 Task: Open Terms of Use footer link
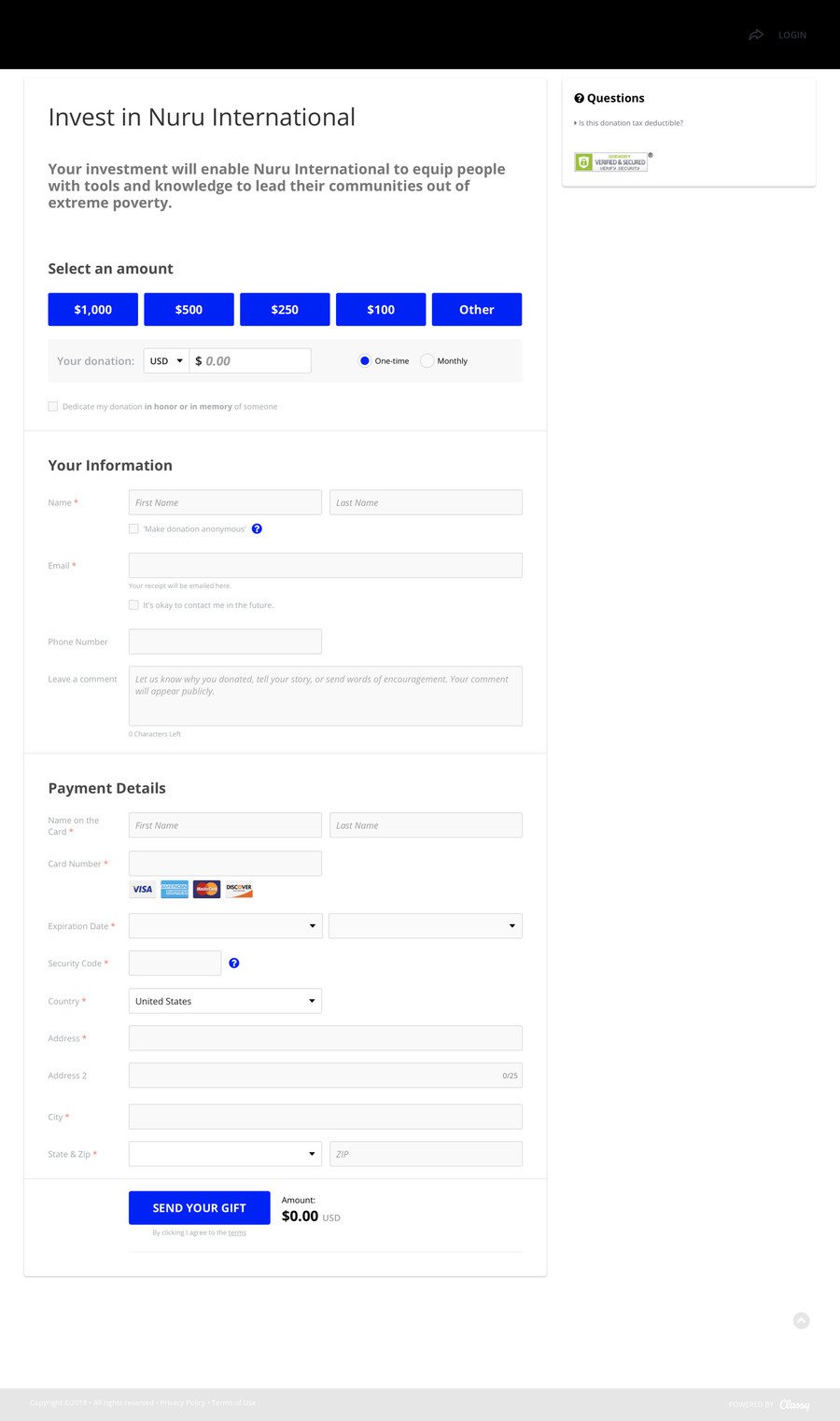click(233, 1402)
